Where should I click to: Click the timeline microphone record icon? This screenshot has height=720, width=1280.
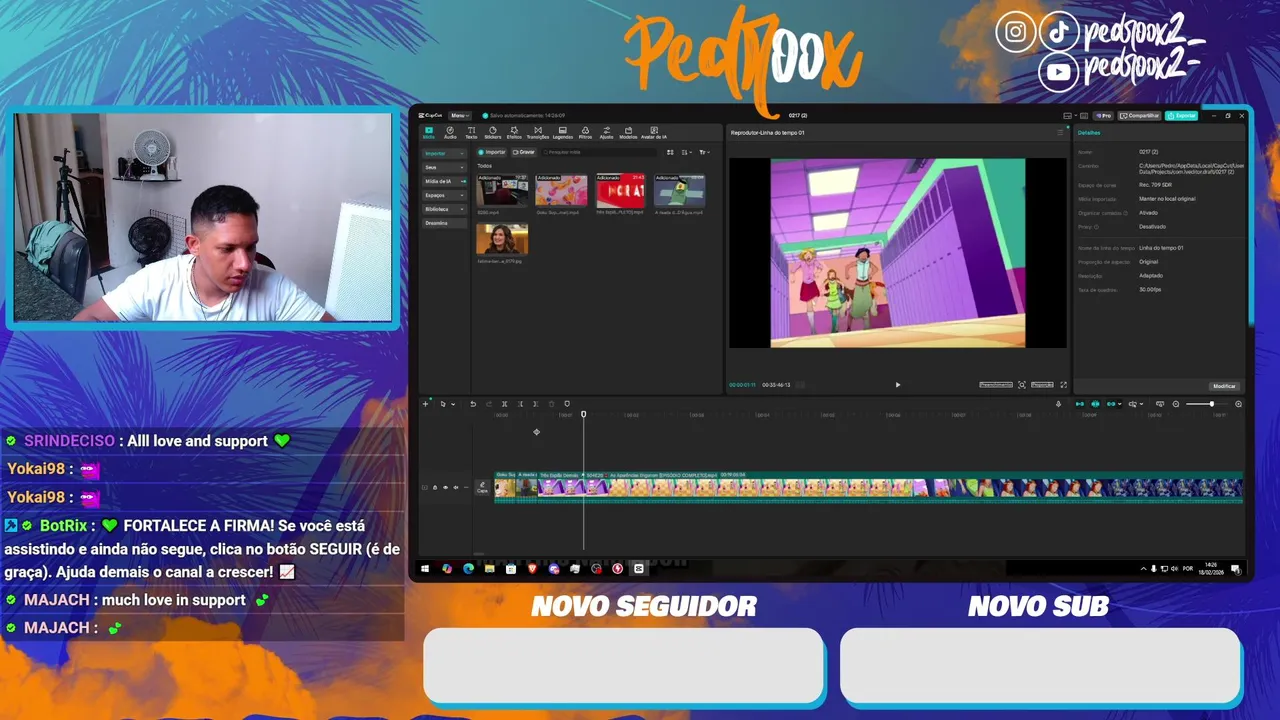pyautogui.click(x=1058, y=404)
